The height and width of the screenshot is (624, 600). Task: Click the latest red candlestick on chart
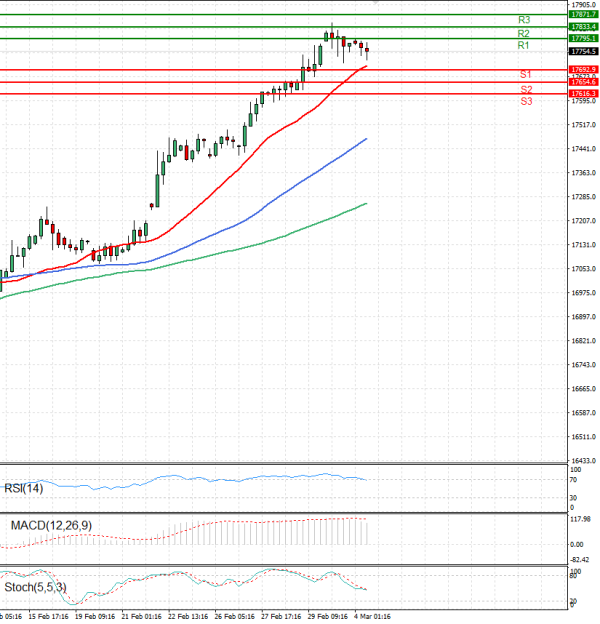click(x=367, y=50)
